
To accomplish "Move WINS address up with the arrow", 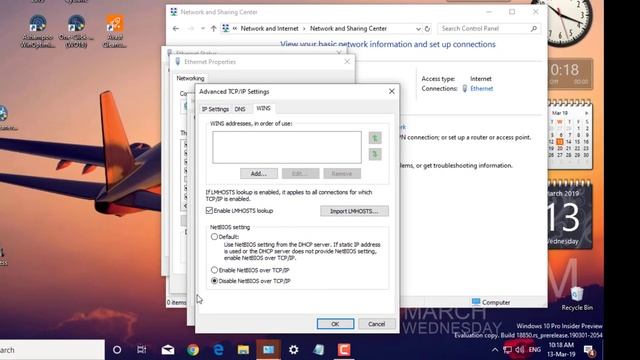I will pyautogui.click(x=375, y=138).
